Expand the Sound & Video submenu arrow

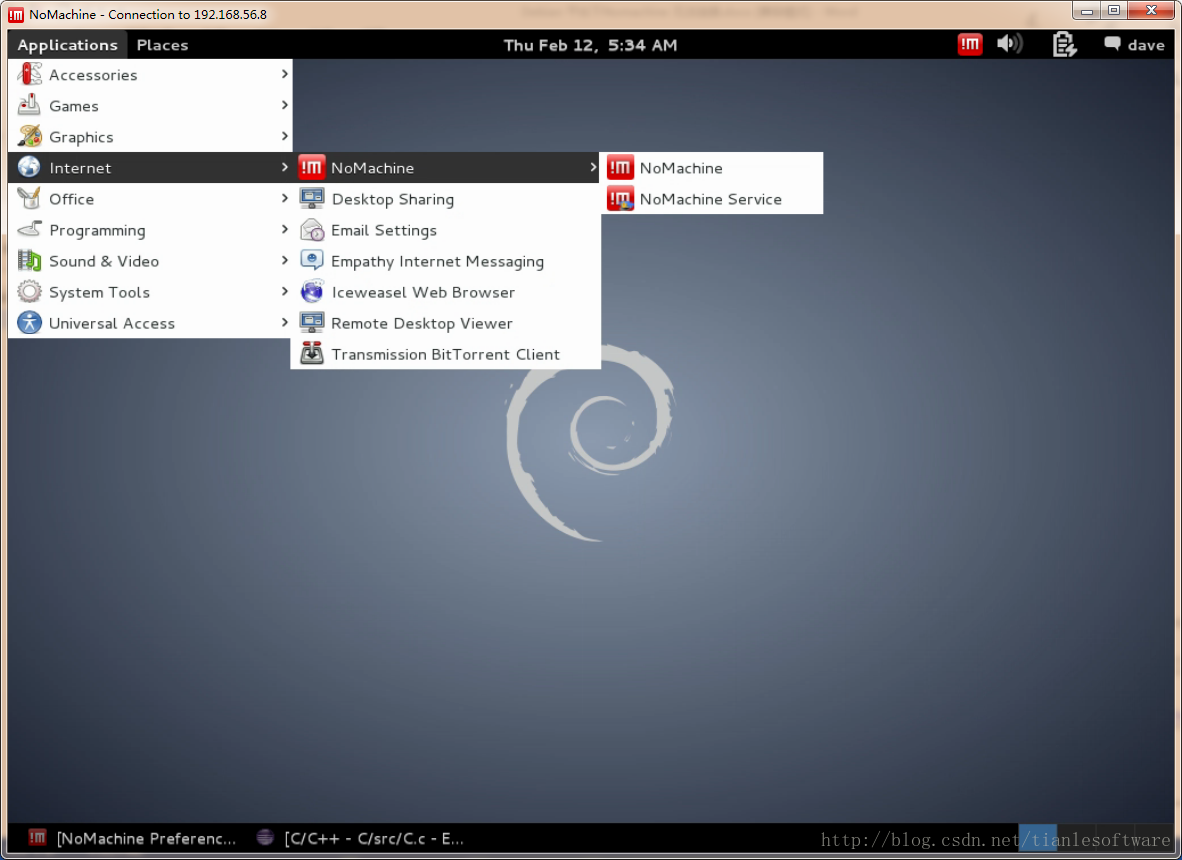click(x=284, y=261)
